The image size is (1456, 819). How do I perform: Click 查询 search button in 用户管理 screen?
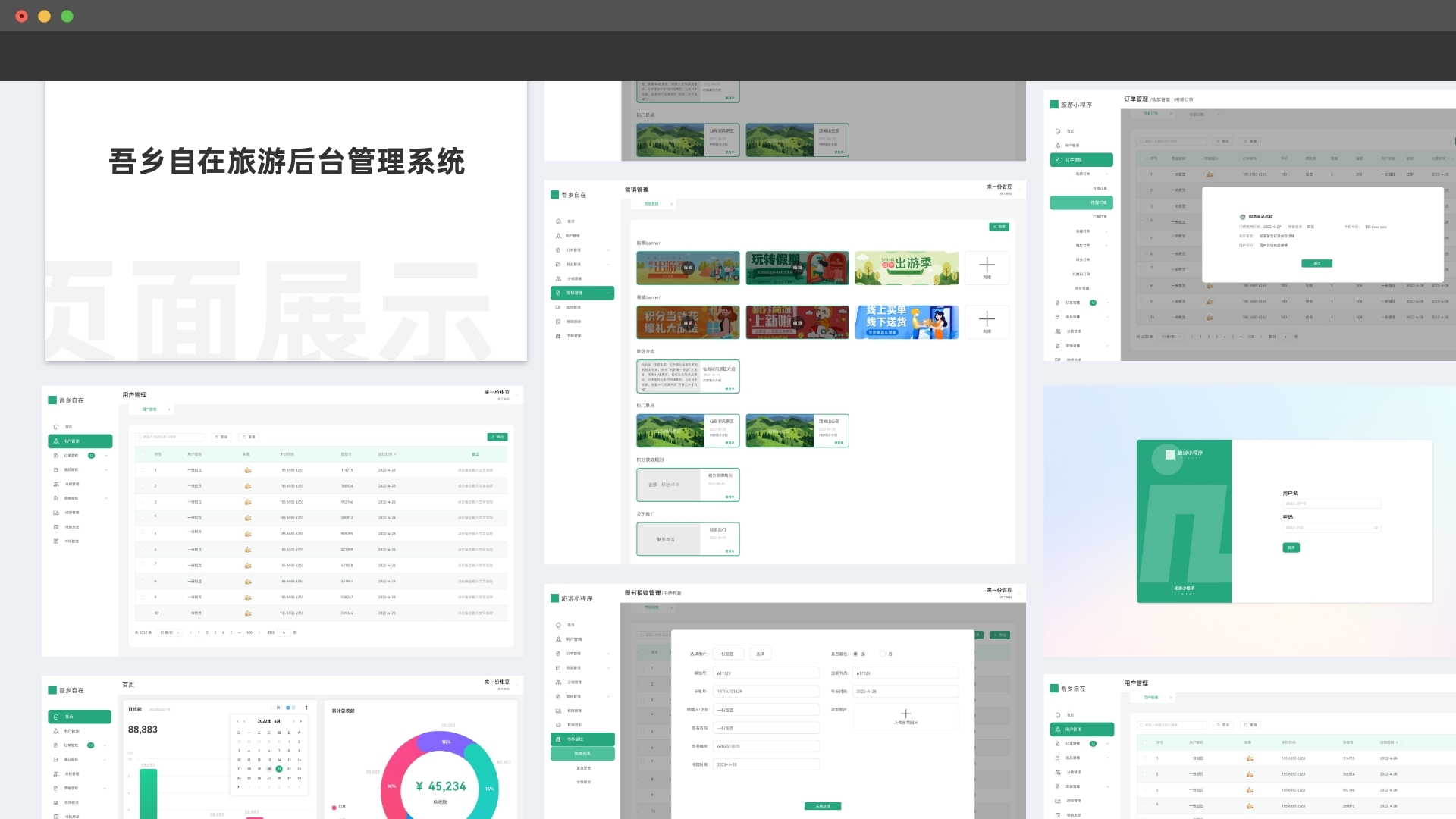tap(221, 437)
